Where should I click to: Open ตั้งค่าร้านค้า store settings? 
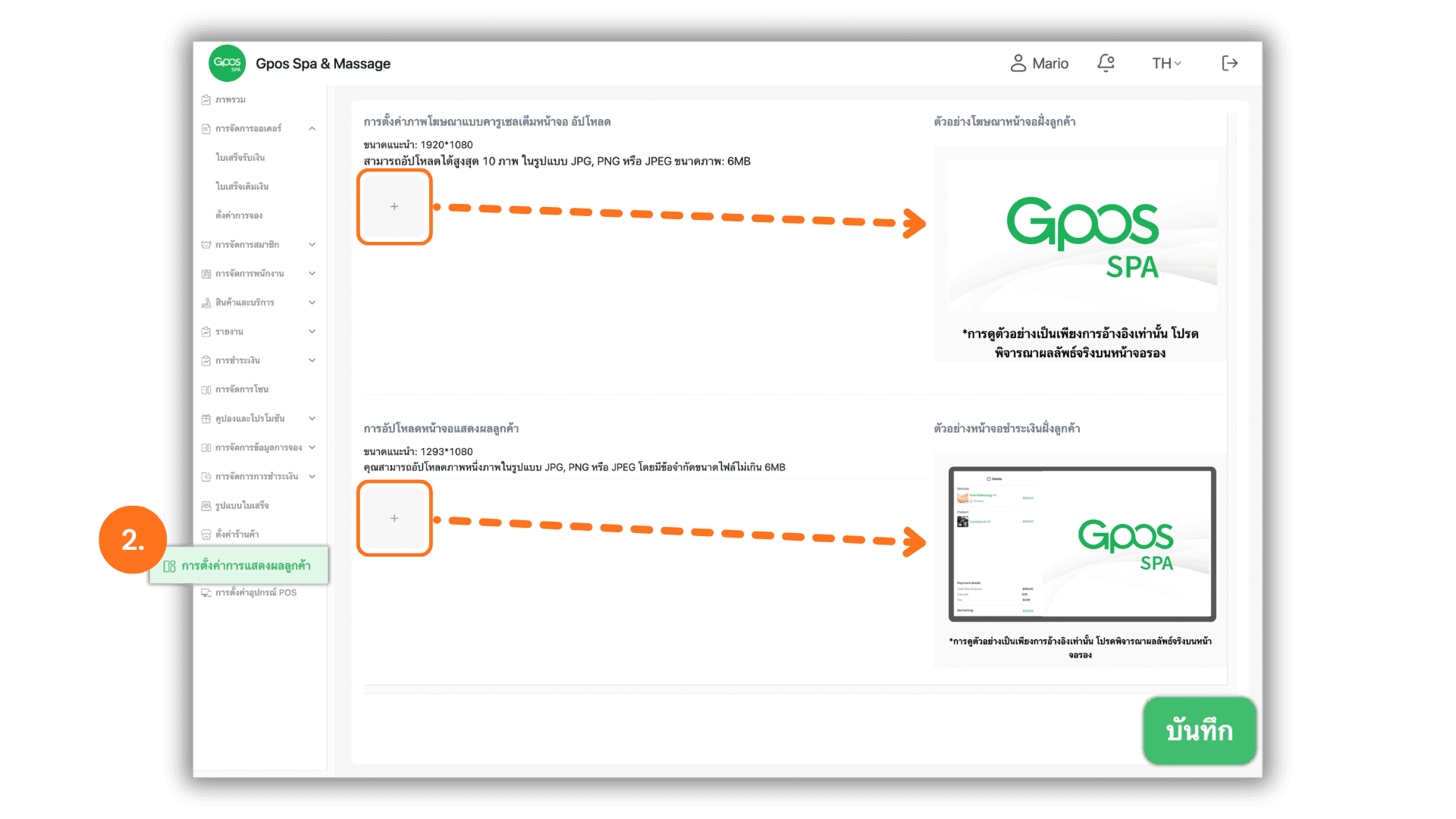(231, 535)
